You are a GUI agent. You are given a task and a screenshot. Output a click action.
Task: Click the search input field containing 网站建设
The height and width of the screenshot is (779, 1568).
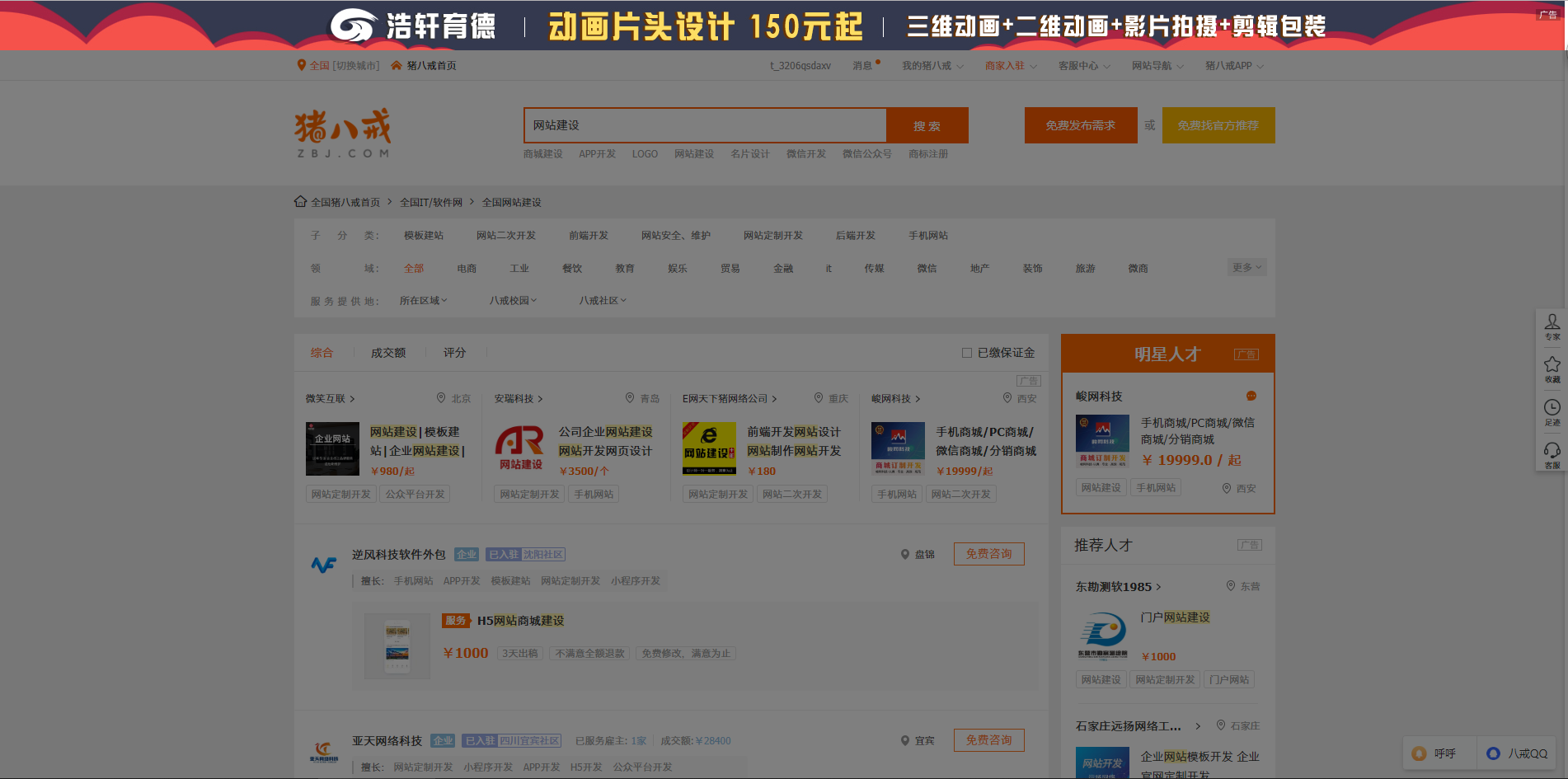click(705, 125)
